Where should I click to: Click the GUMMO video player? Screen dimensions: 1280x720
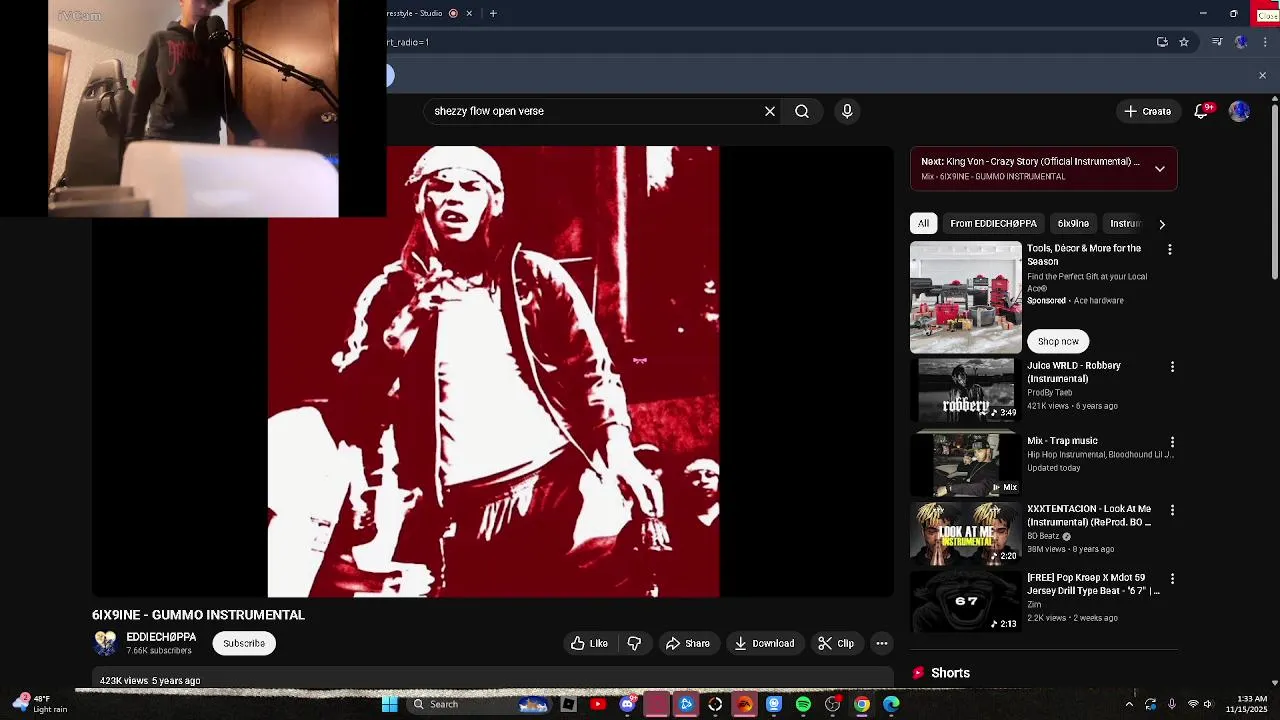(493, 372)
